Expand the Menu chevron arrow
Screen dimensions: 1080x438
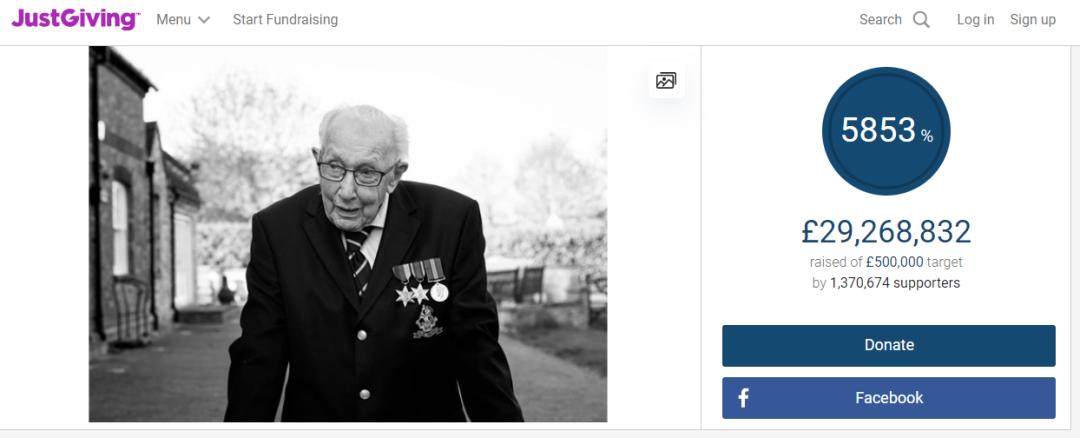pyautogui.click(x=204, y=20)
